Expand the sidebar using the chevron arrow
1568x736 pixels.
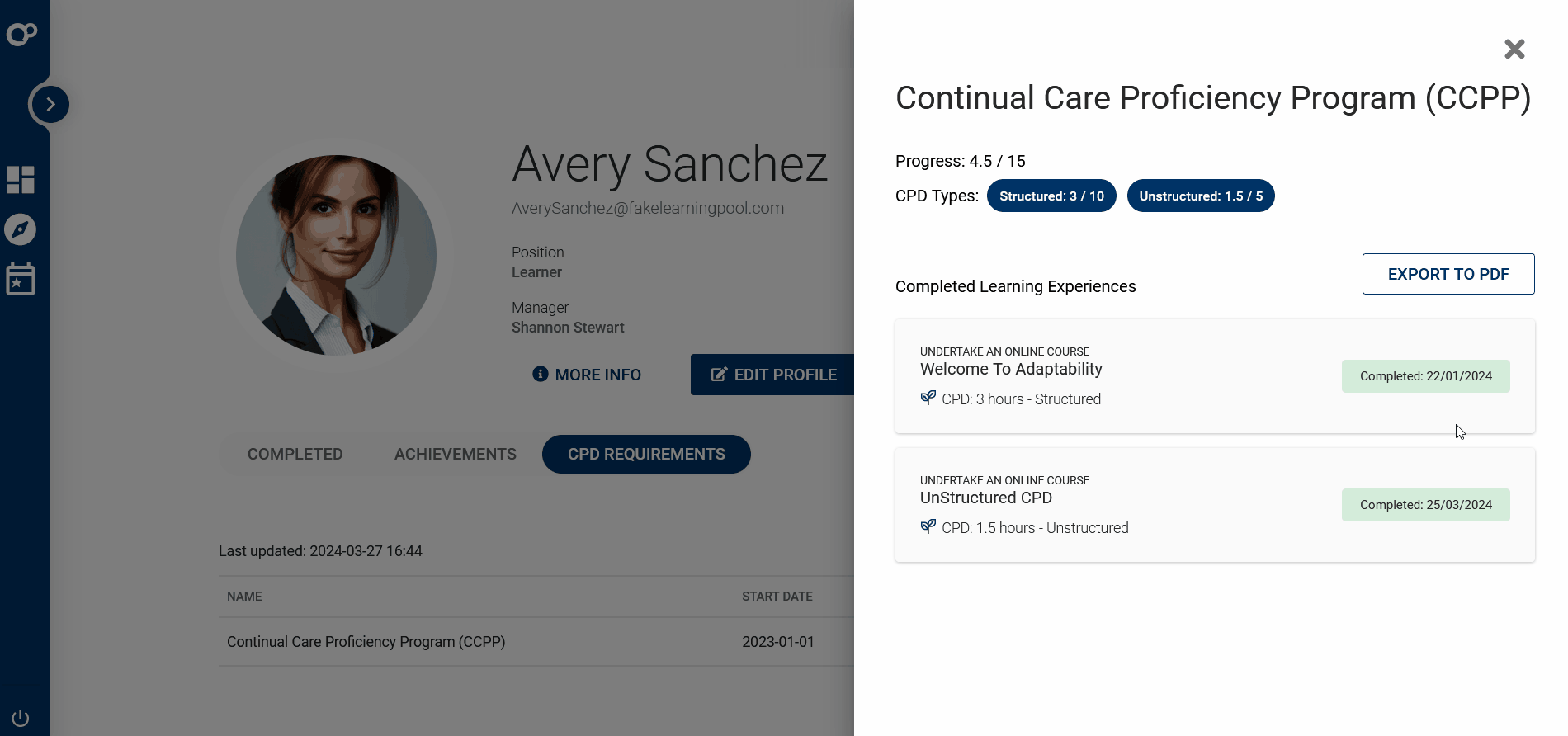click(x=50, y=104)
